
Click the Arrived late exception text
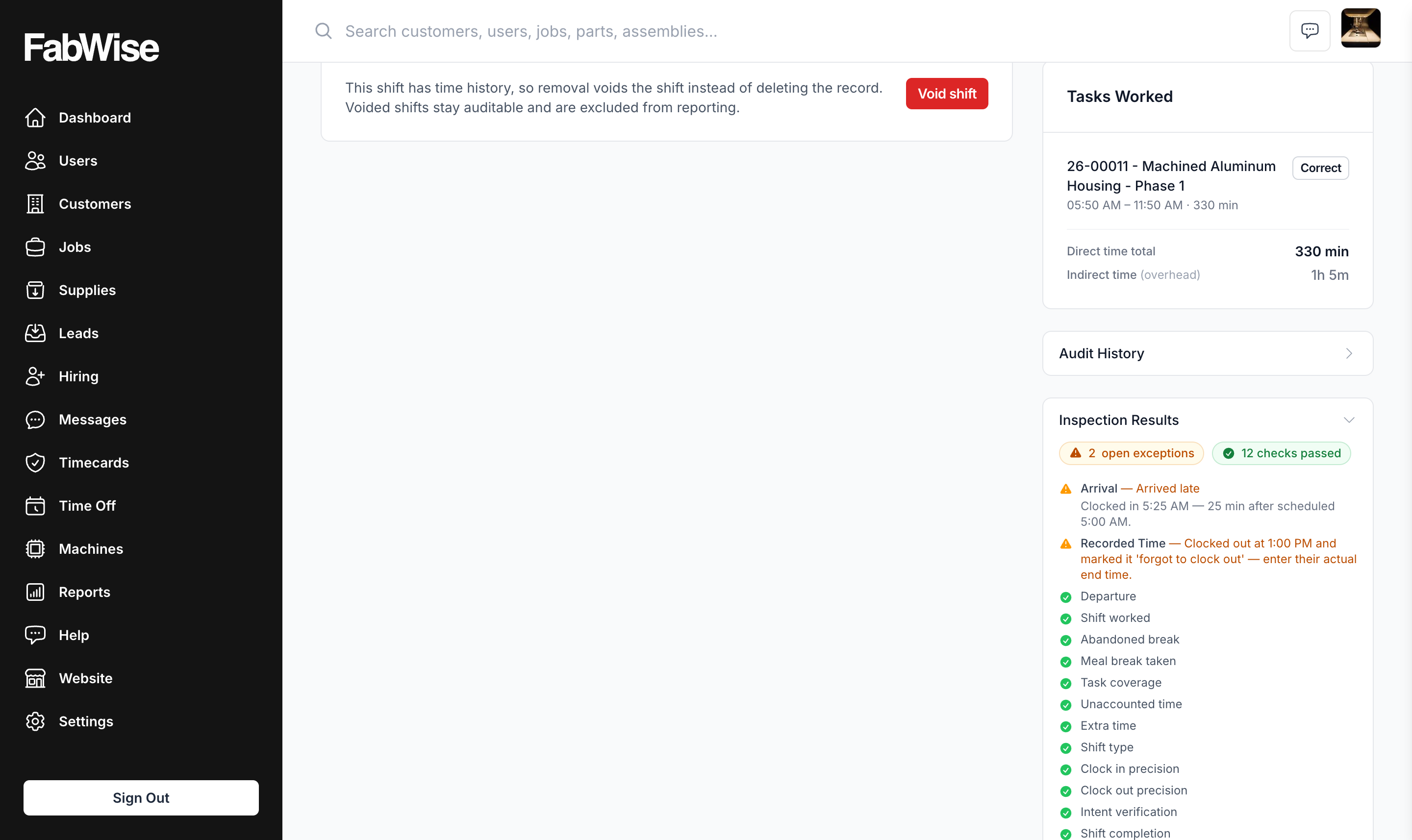tap(1167, 489)
